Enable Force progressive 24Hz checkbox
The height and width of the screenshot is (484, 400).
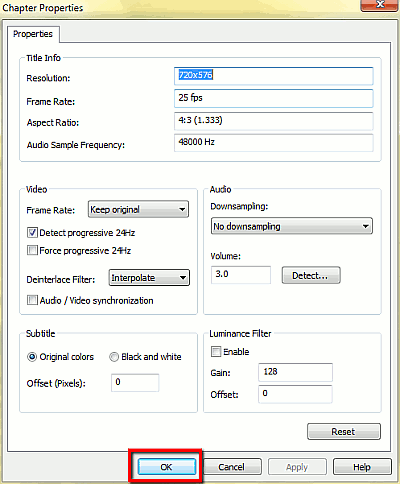click(x=32, y=250)
